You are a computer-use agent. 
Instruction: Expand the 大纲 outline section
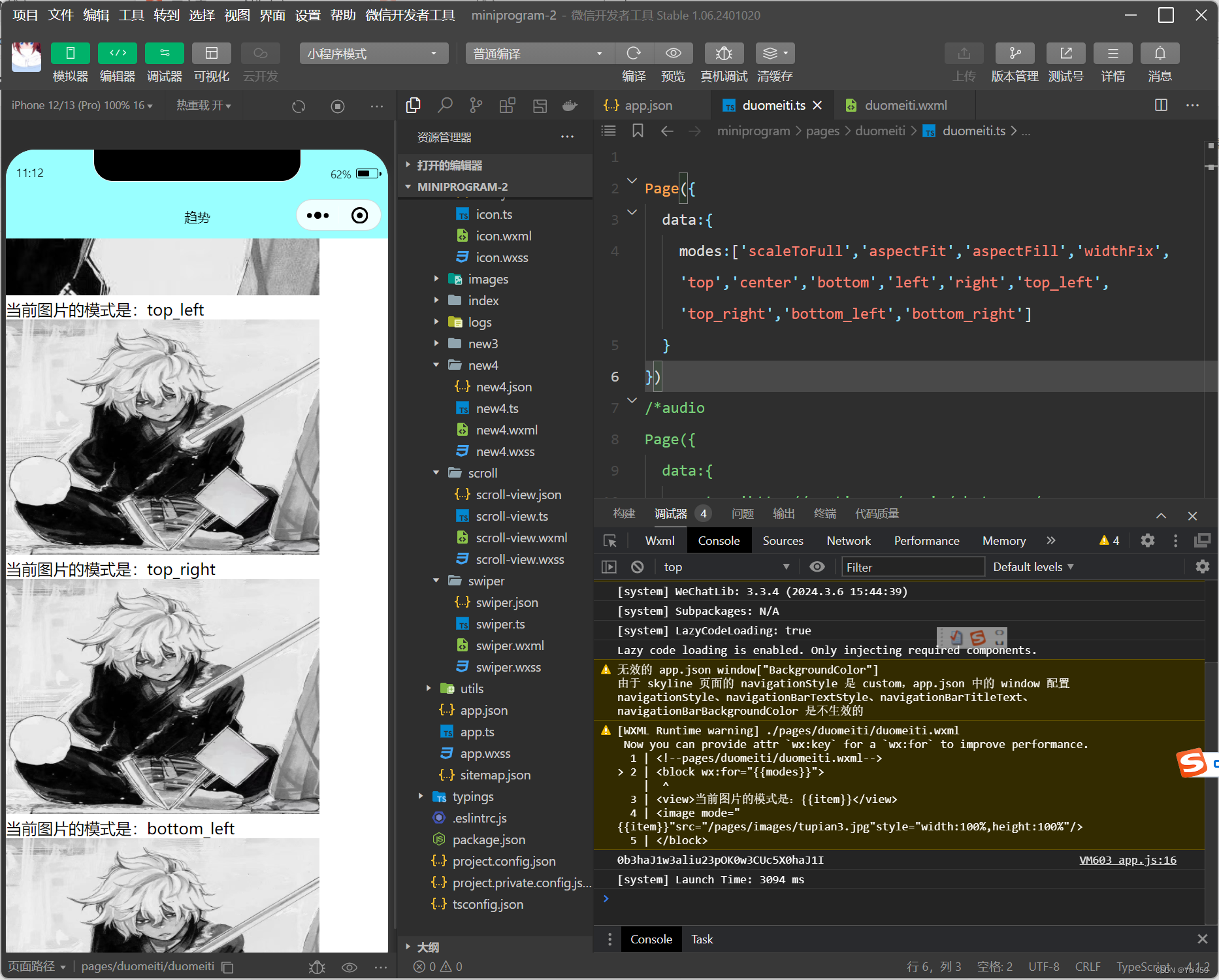point(494,947)
